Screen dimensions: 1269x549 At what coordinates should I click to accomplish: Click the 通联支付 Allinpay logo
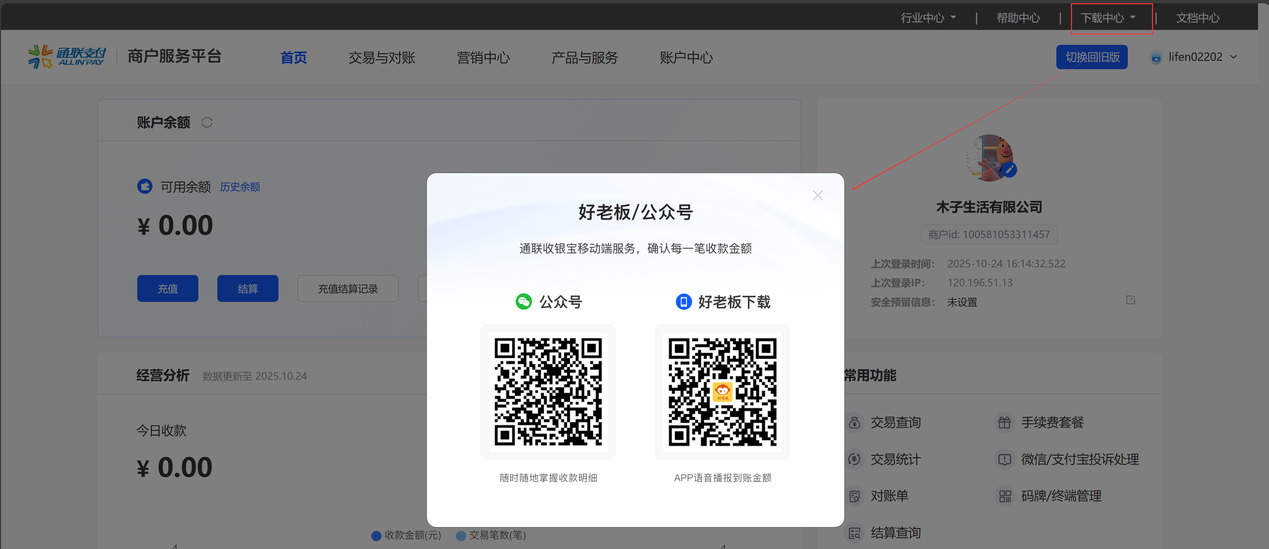(67, 57)
